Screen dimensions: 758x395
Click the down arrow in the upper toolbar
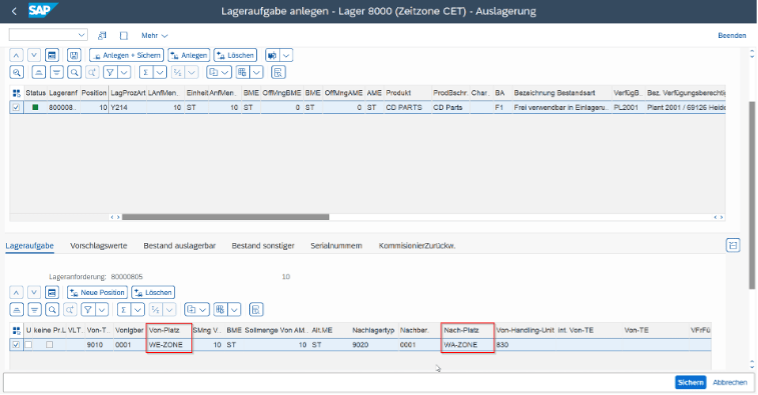[34, 55]
